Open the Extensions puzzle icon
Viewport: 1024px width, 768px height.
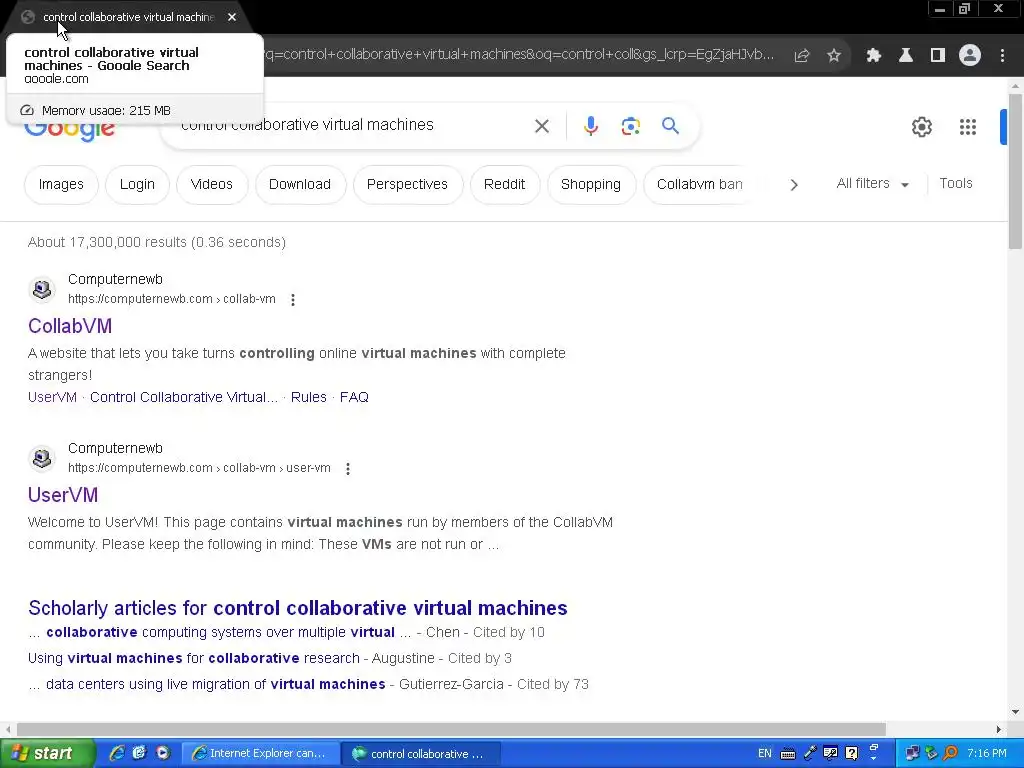coord(874,56)
